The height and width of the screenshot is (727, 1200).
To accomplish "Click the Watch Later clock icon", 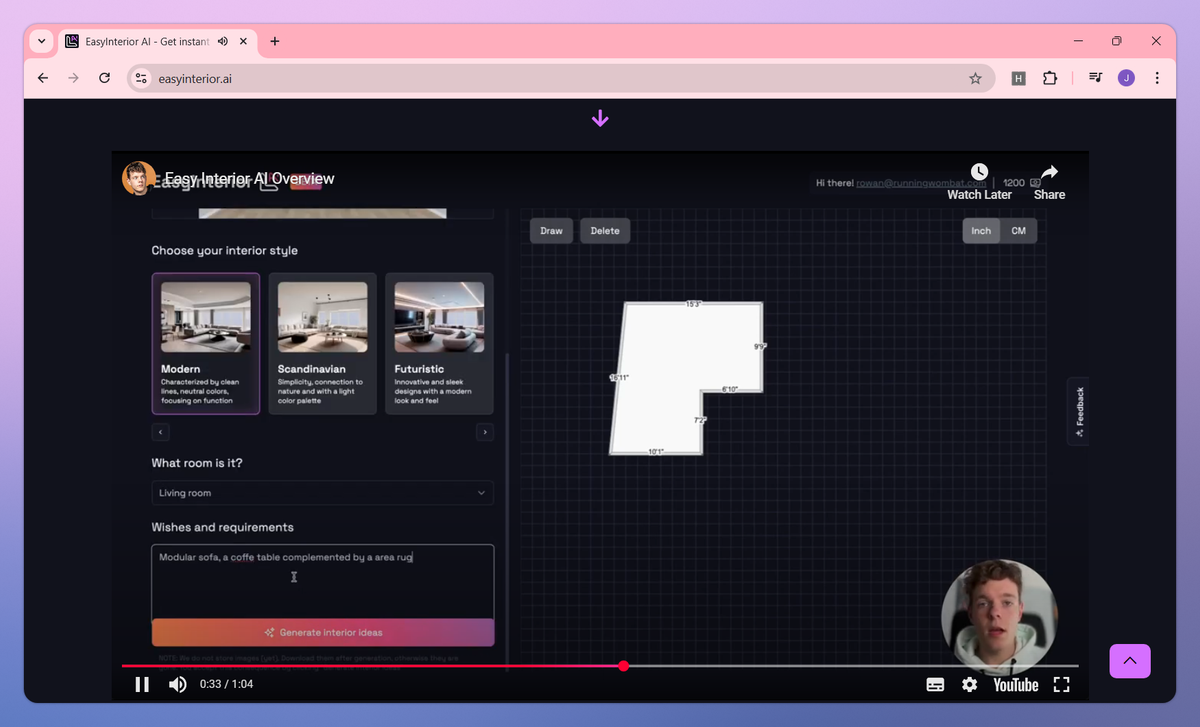I will (979, 173).
